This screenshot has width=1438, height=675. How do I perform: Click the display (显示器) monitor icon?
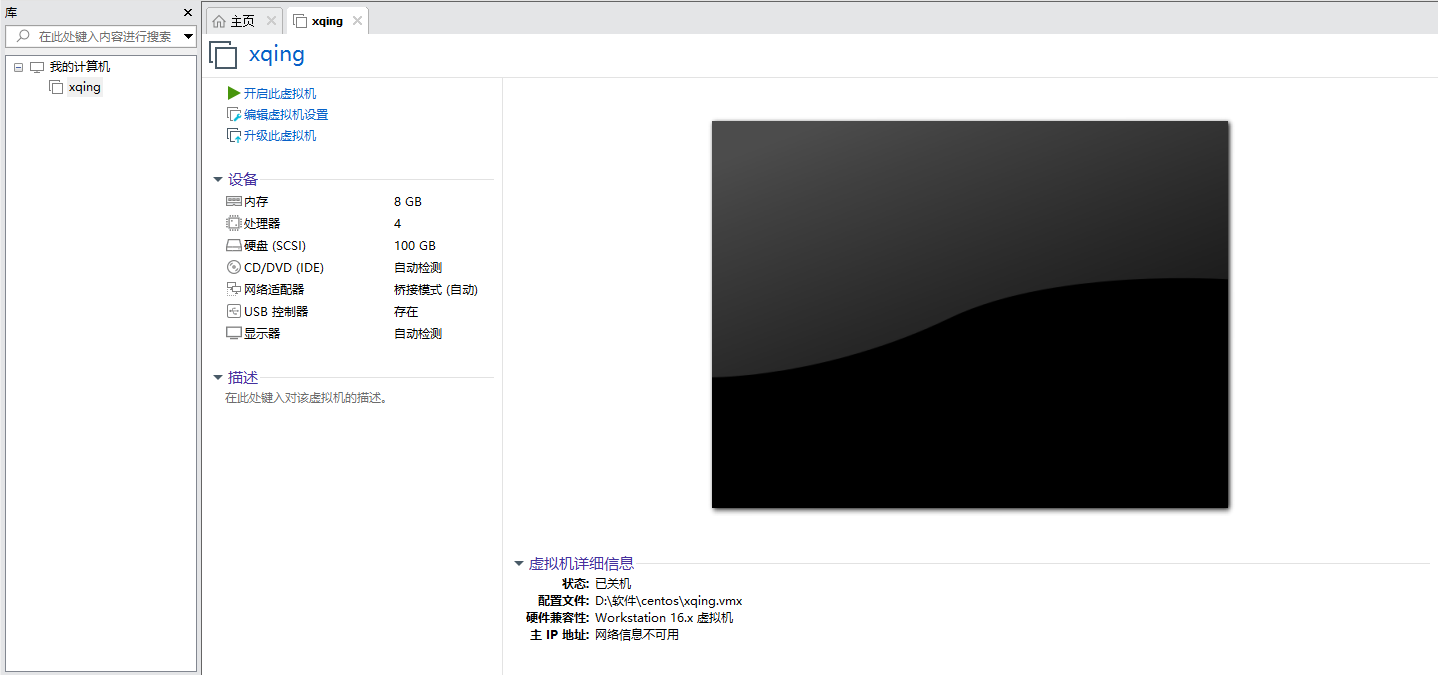click(234, 333)
